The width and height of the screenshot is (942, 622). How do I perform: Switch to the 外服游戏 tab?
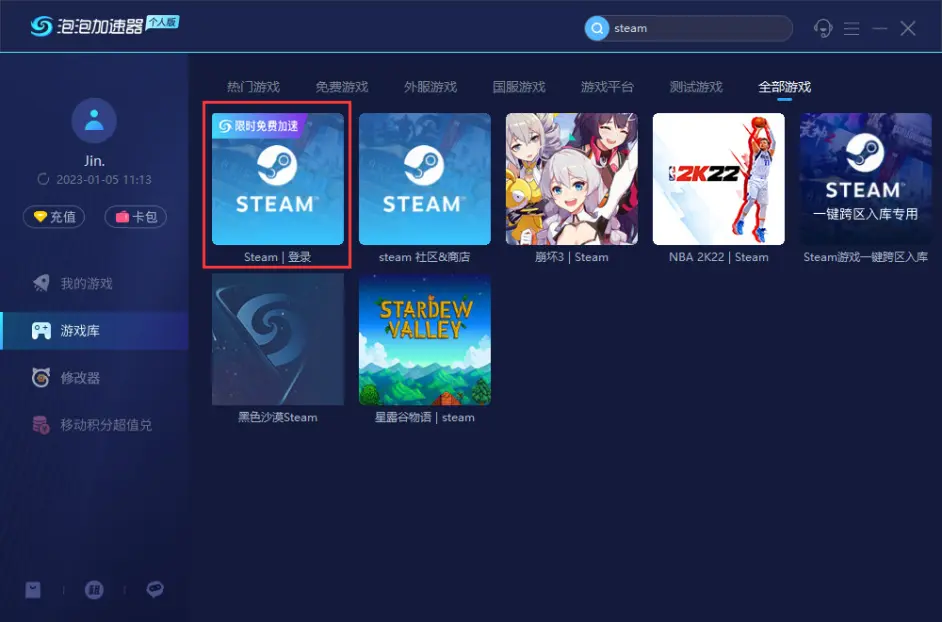tap(430, 87)
